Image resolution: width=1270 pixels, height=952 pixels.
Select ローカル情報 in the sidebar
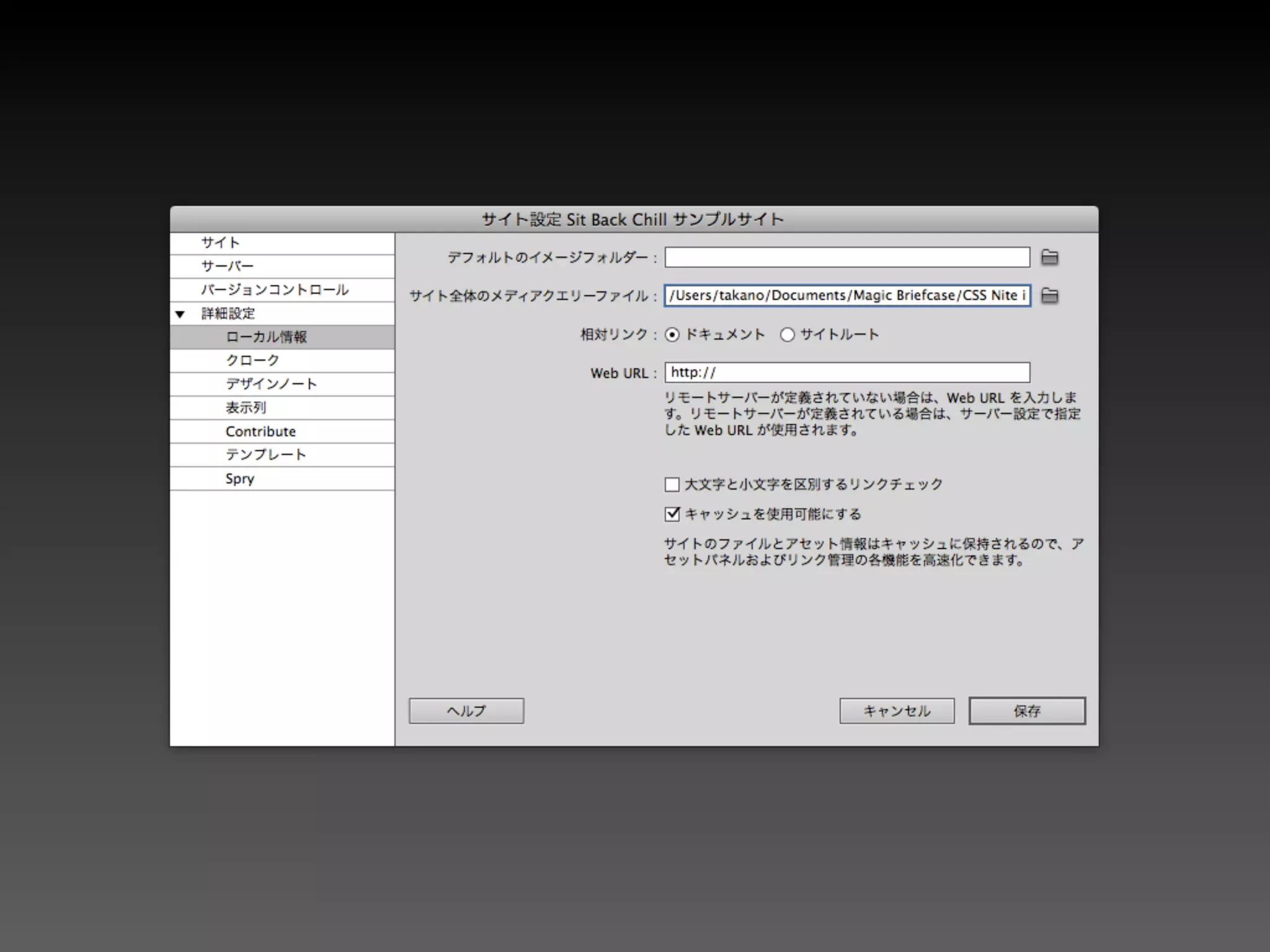(266, 337)
